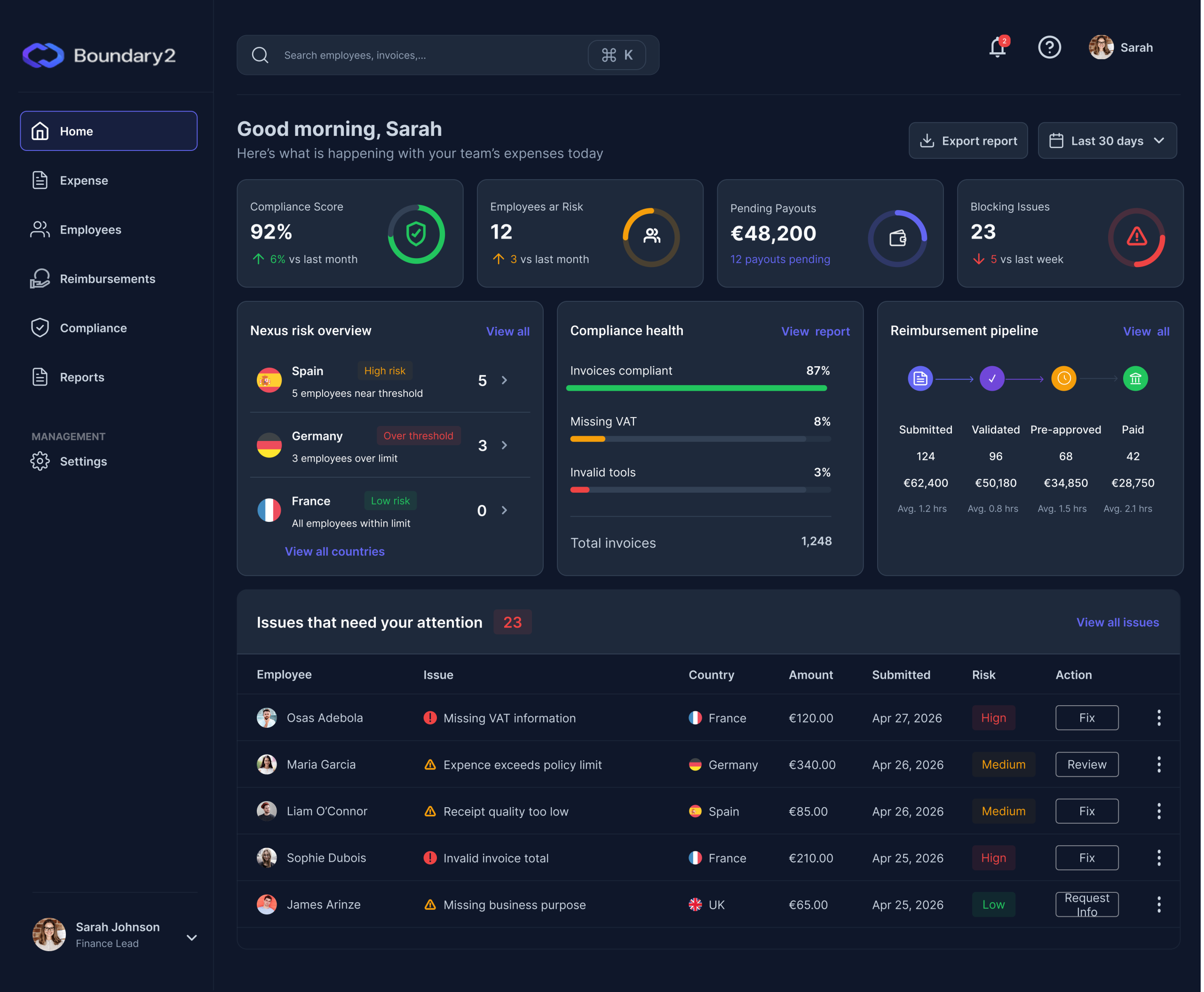This screenshot has height=992, width=1204.
Task: Click the Submitted stage icon in pipeline
Action: [x=921, y=379]
